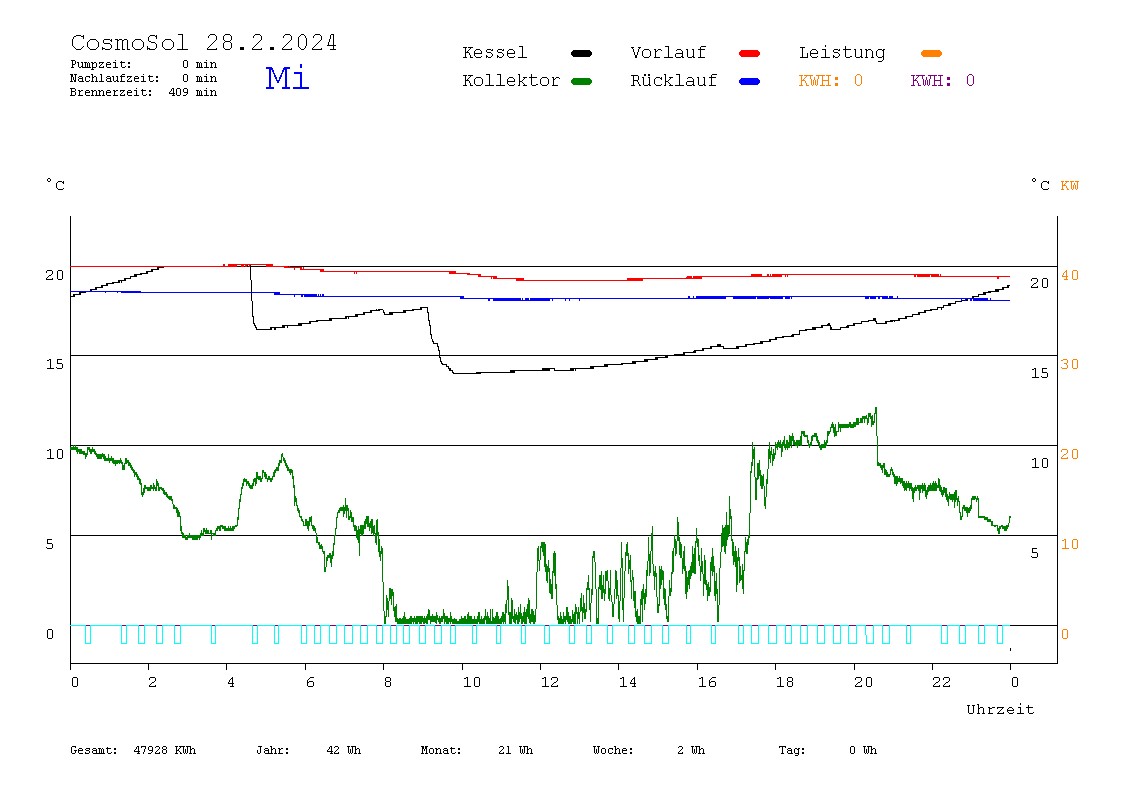
Task: Select the "Monat:" label in the footer
Action: (441, 750)
